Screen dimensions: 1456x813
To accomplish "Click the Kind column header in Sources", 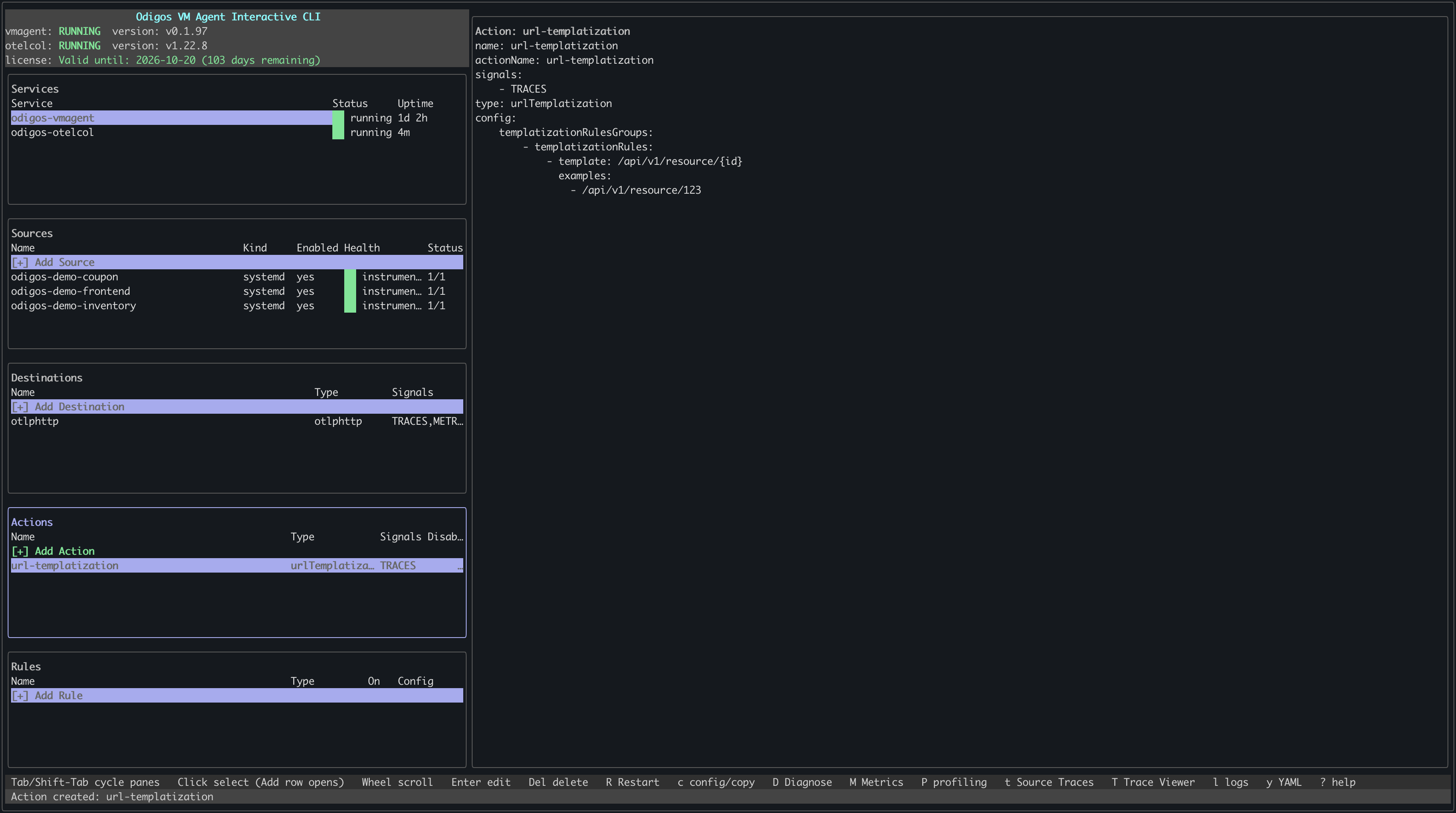I will 255,248.
